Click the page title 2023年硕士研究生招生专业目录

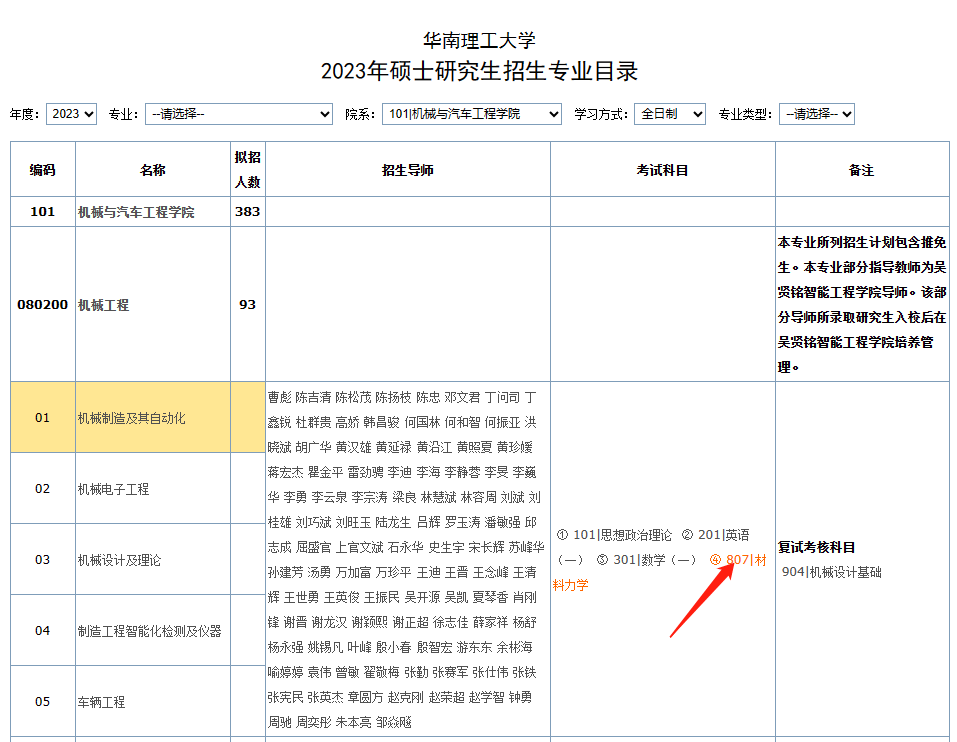(x=479, y=71)
